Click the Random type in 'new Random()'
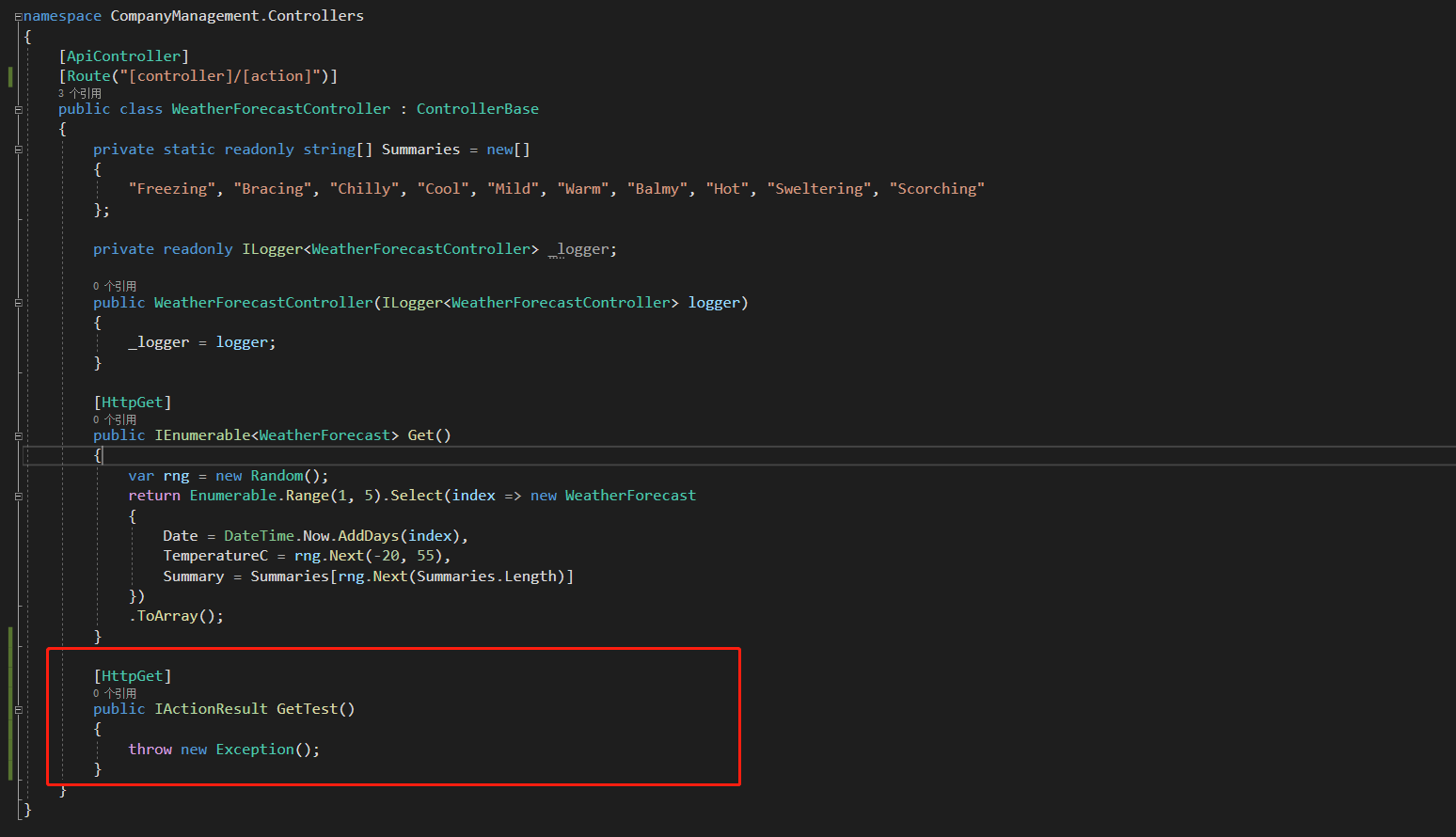 [x=277, y=476]
